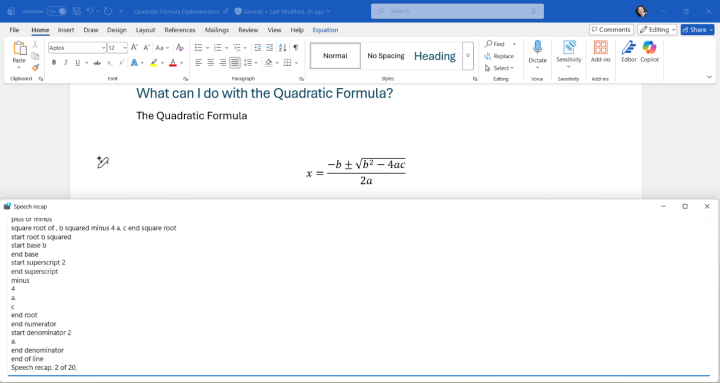Click the Text Effects glowing A icon

[134, 63]
